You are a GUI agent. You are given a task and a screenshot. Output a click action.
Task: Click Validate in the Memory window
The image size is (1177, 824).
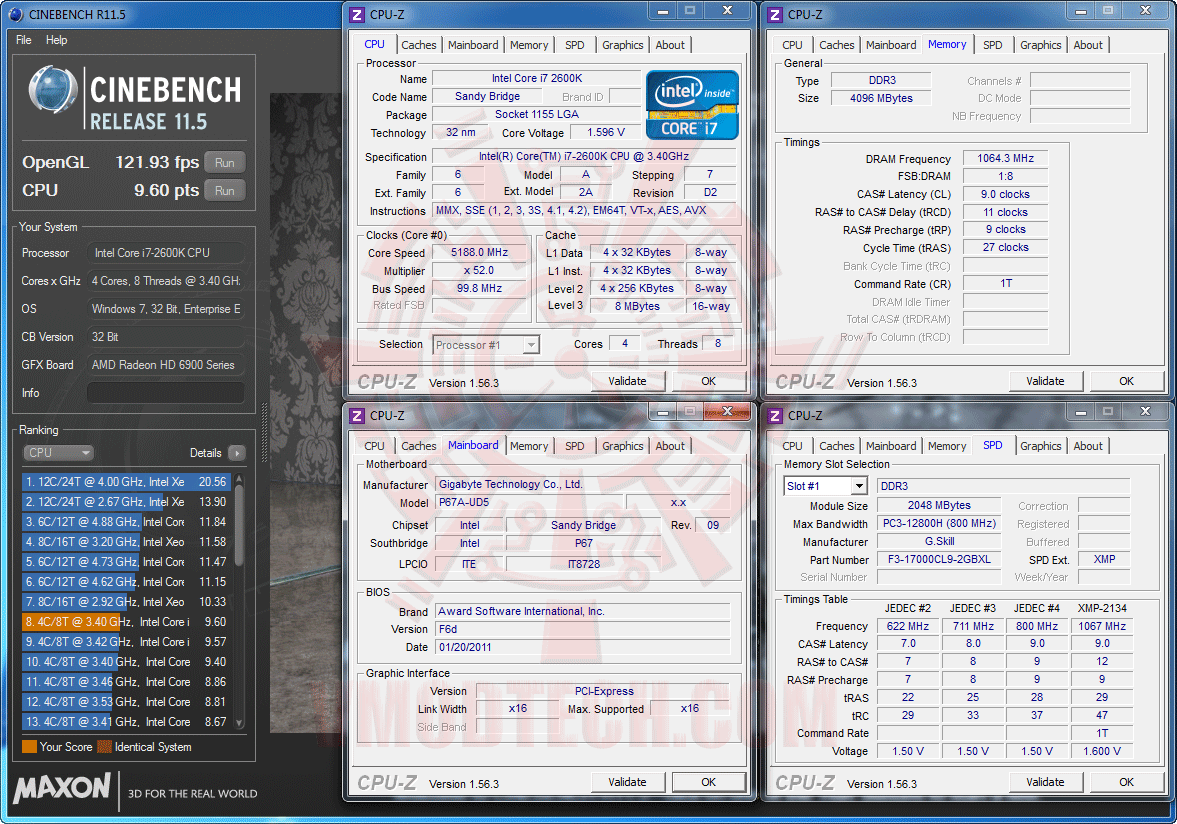tap(1046, 381)
